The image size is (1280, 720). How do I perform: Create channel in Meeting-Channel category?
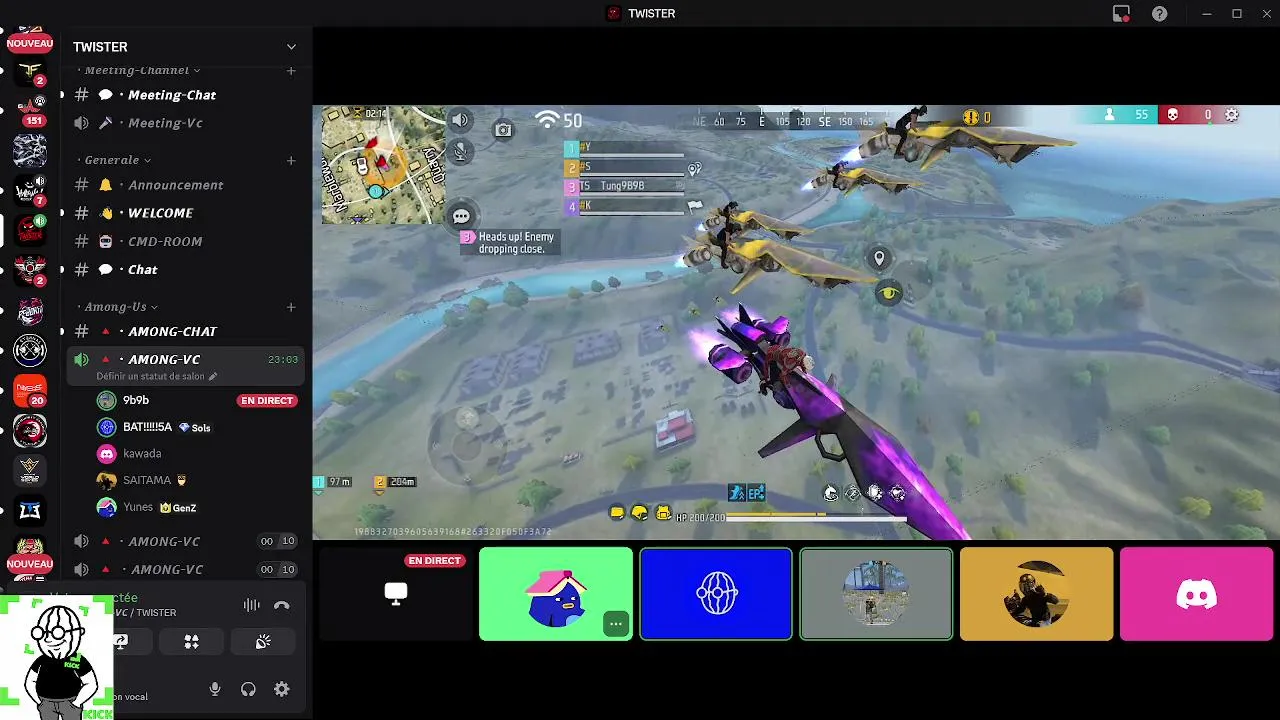pos(291,70)
